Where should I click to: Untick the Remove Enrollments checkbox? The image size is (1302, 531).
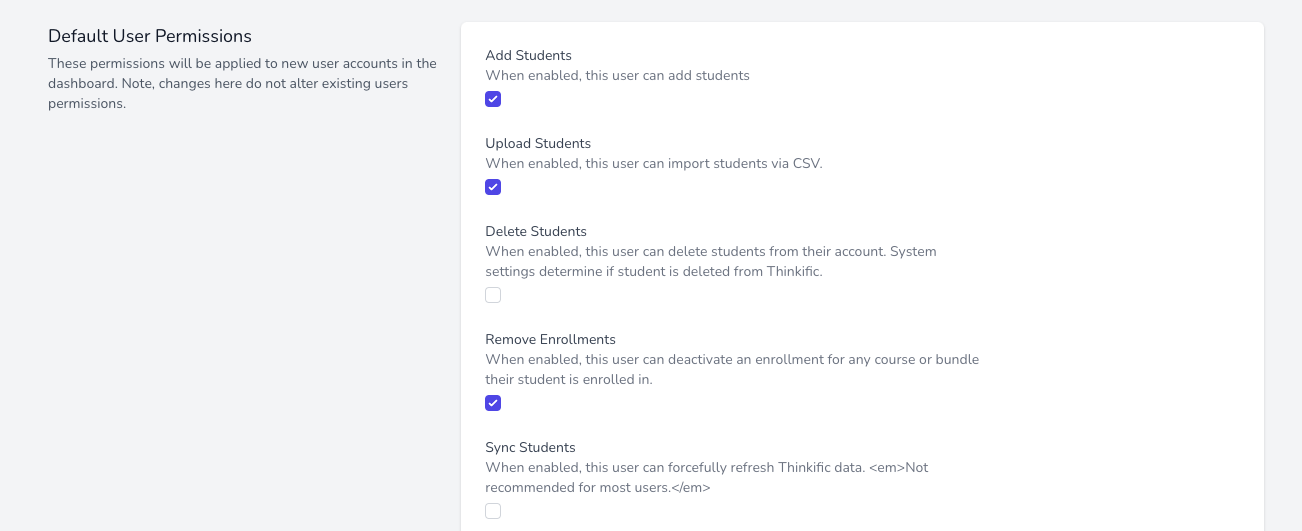coord(493,403)
